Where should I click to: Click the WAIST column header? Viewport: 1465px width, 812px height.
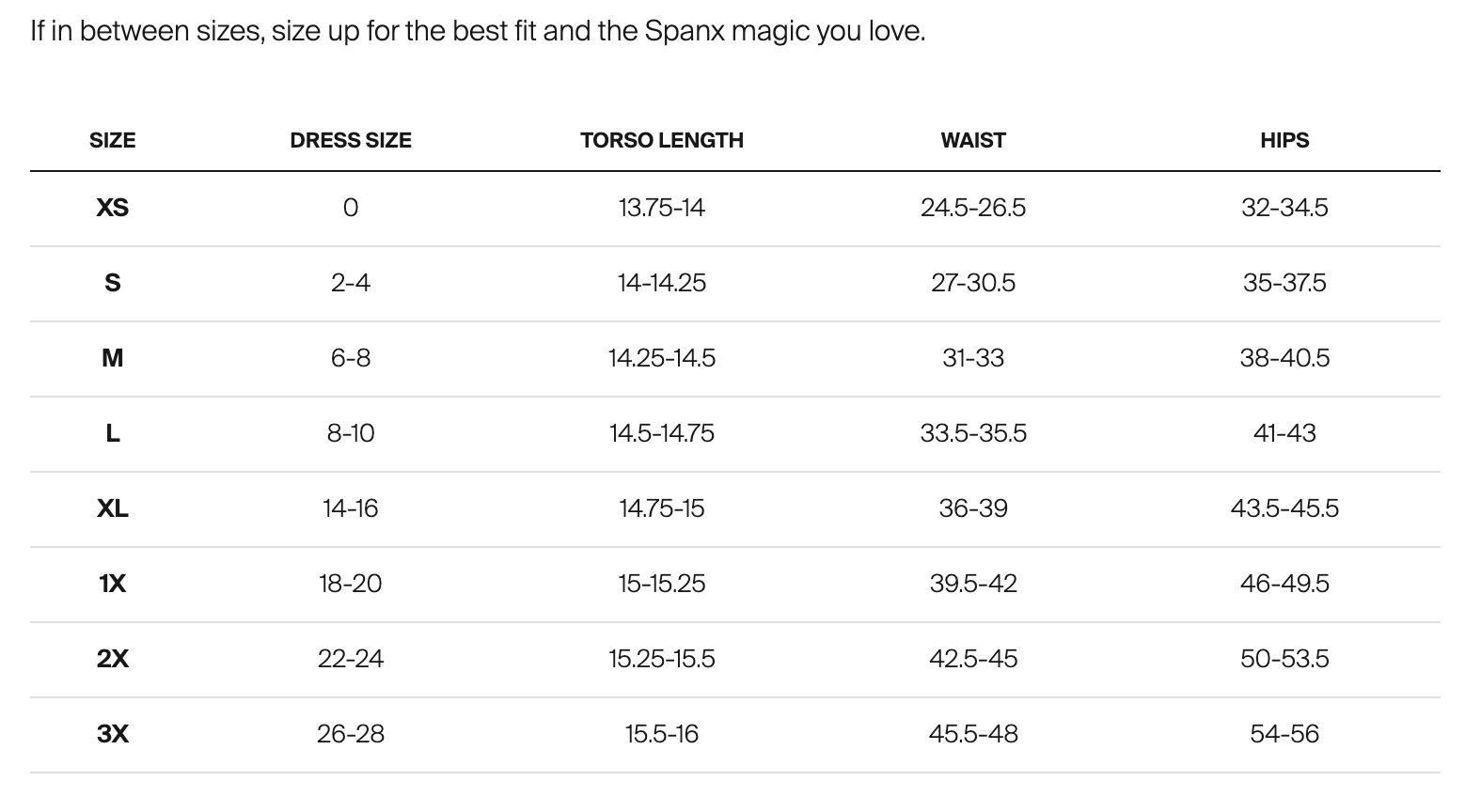973,140
